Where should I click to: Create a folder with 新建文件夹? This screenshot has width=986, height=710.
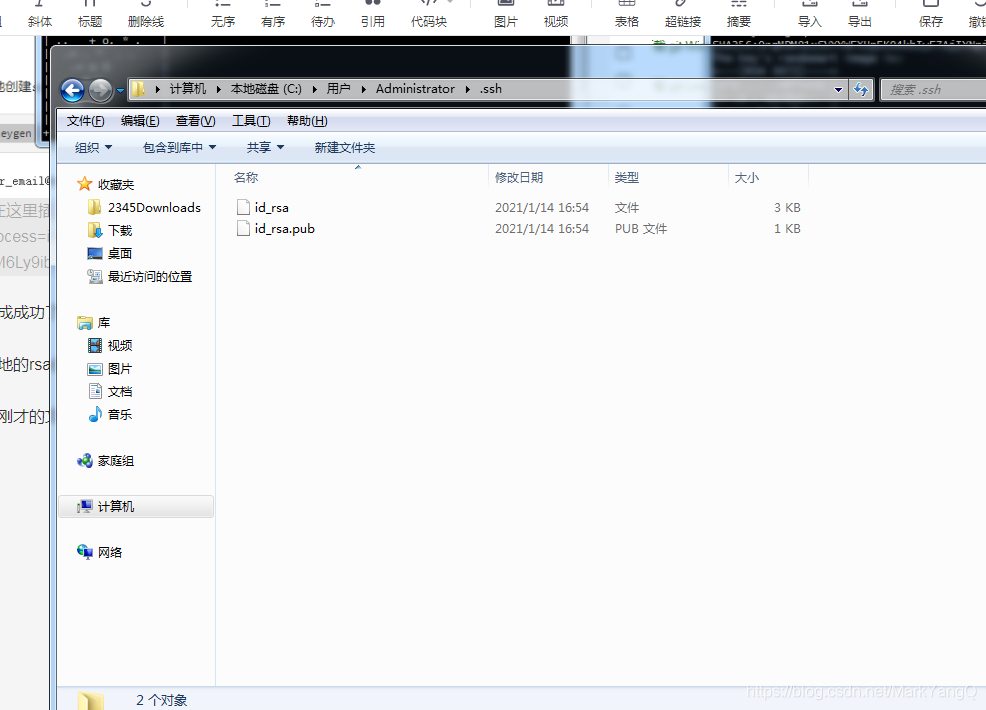coord(345,148)
